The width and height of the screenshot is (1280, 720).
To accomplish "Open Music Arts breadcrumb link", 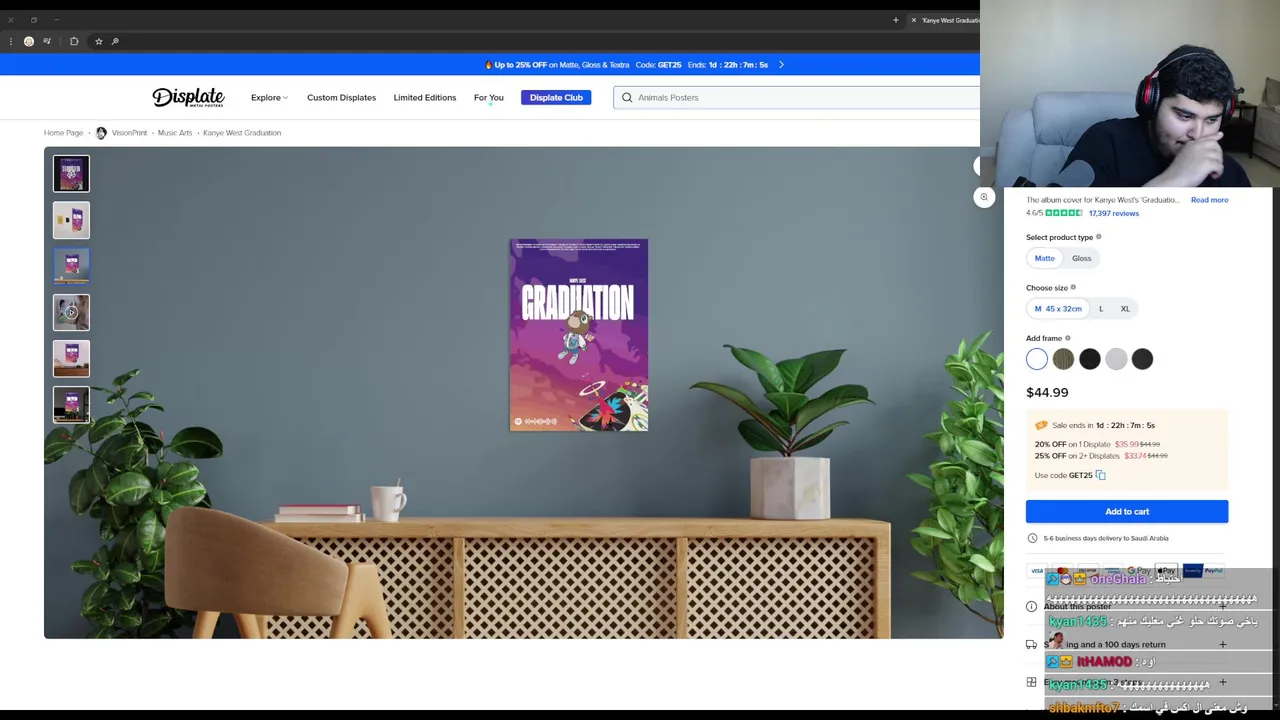I will 175,132.
